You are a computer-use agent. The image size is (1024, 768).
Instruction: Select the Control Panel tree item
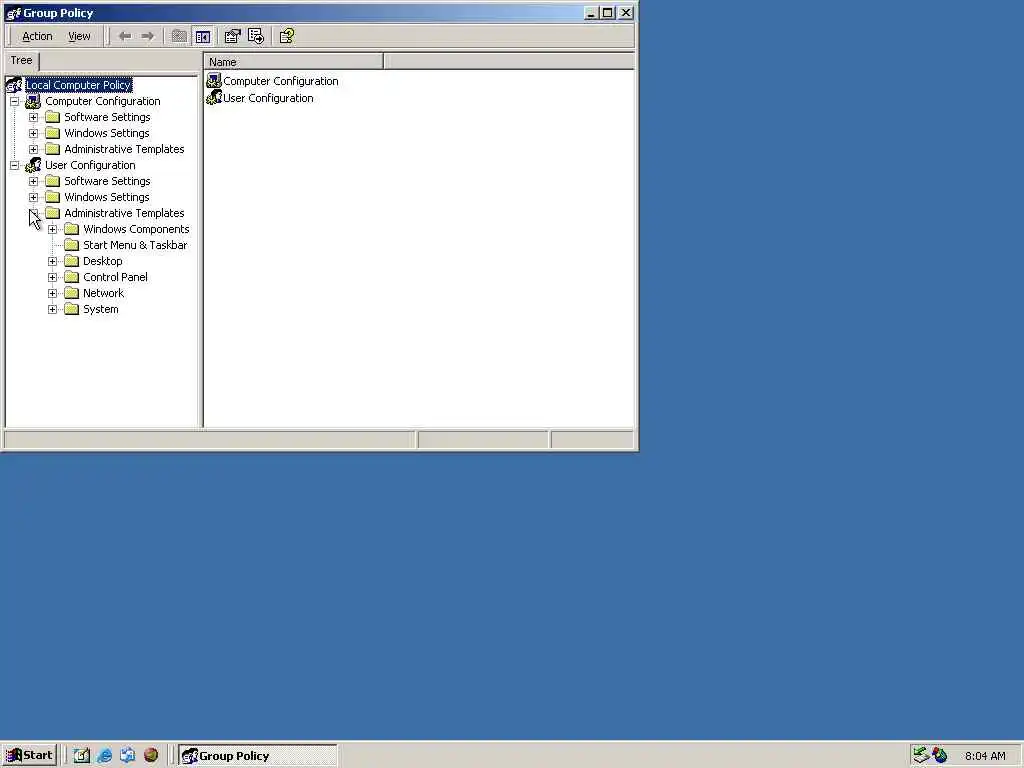(x=115, y=278)
